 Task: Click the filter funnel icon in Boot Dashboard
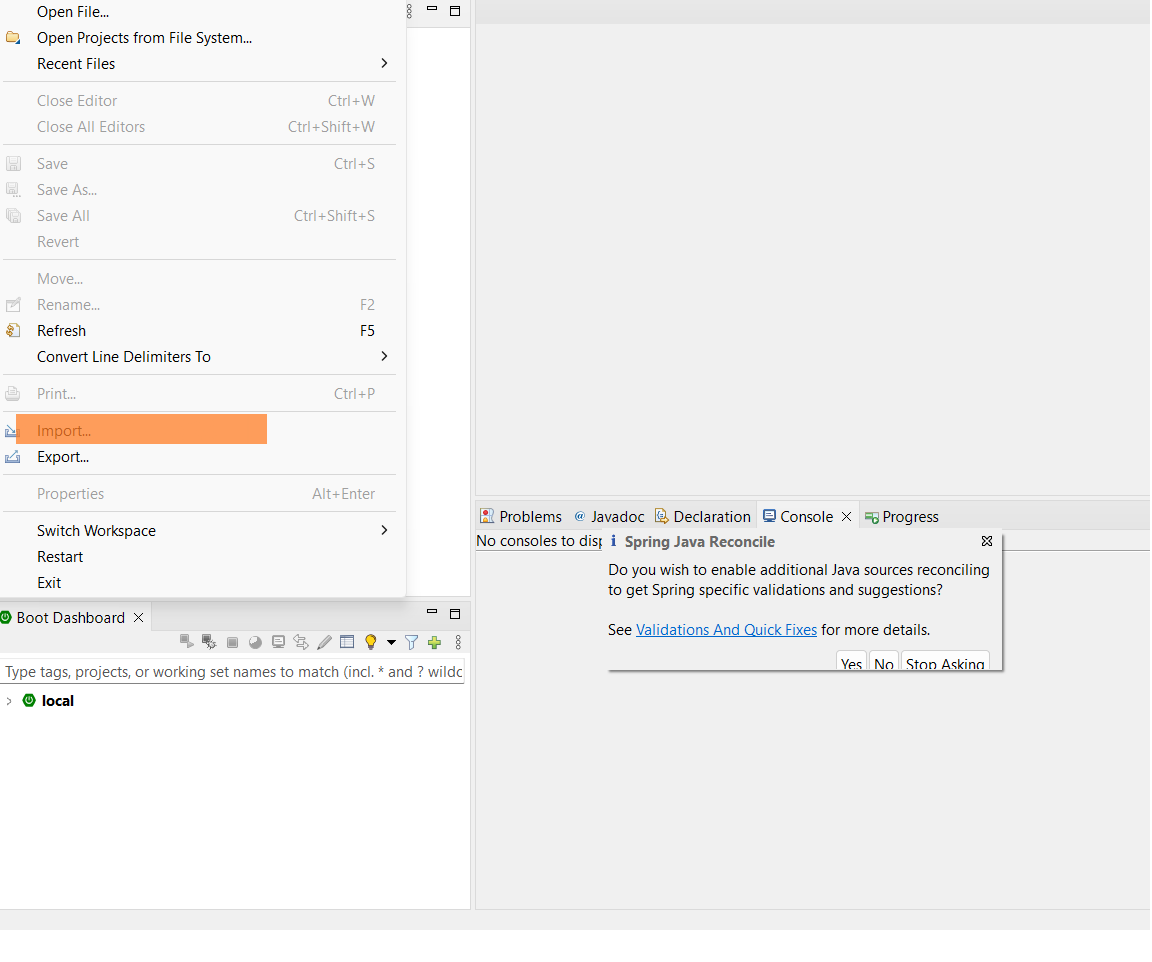411,642
